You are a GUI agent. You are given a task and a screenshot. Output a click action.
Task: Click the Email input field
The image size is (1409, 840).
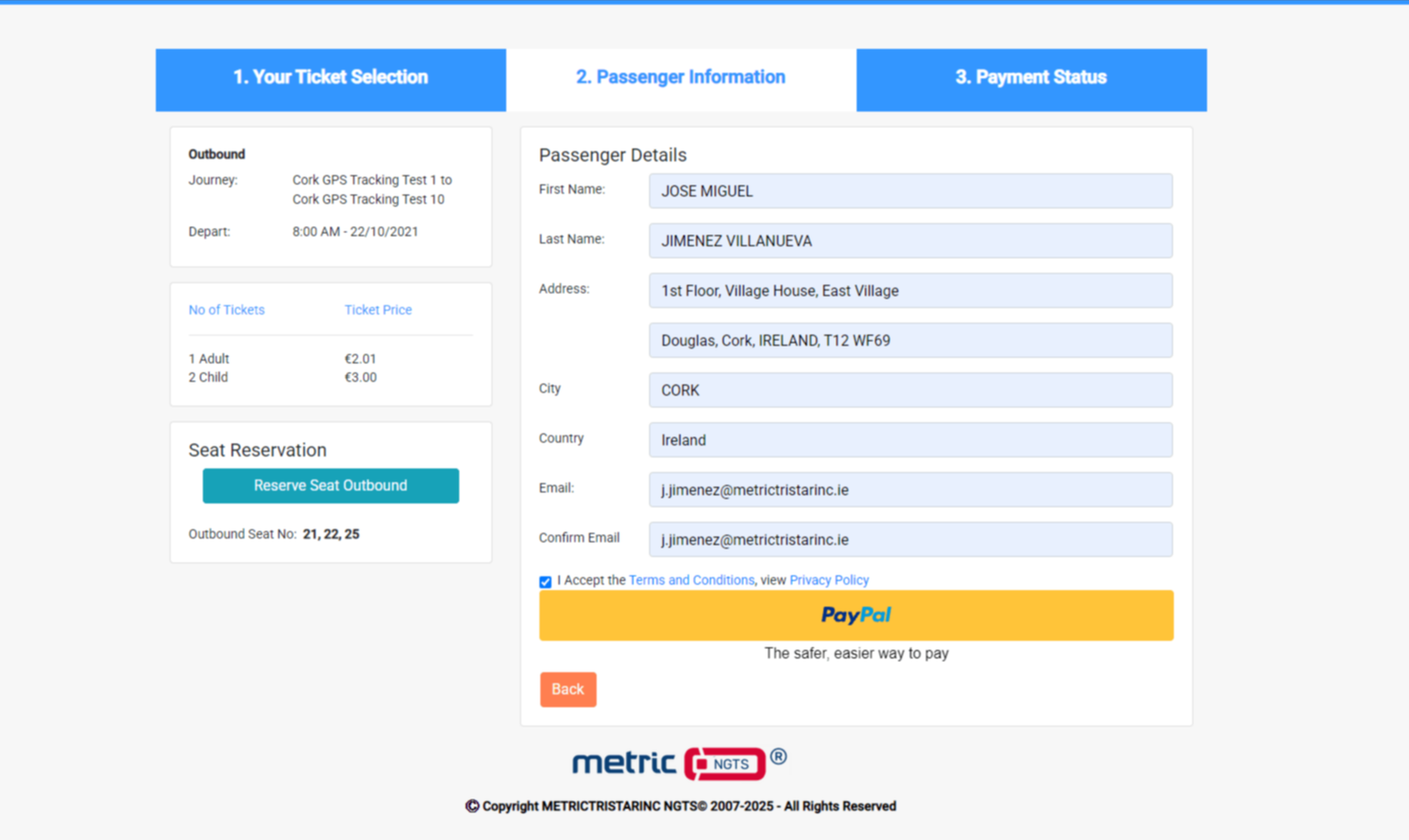pos(910,490)
